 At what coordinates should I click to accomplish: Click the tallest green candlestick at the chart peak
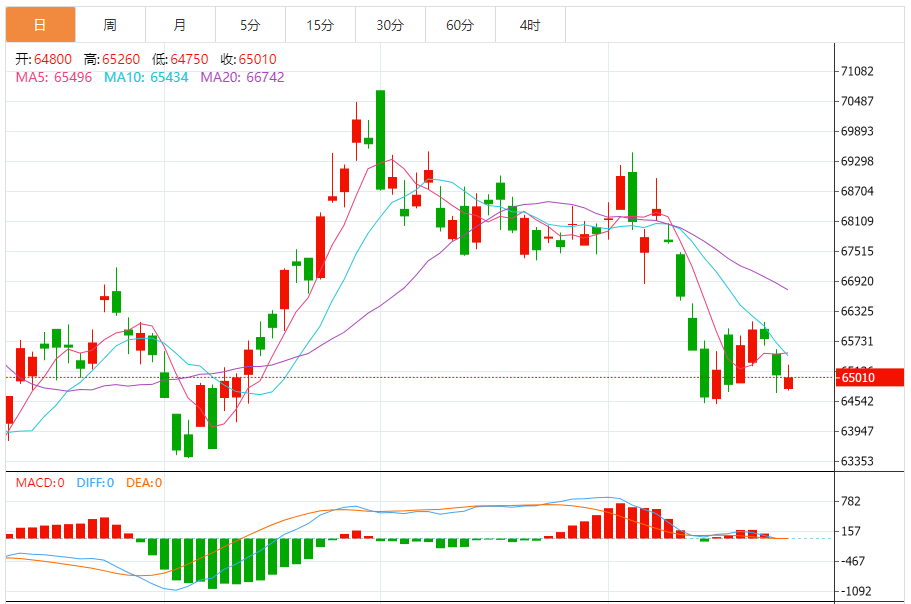coord(381,140)
